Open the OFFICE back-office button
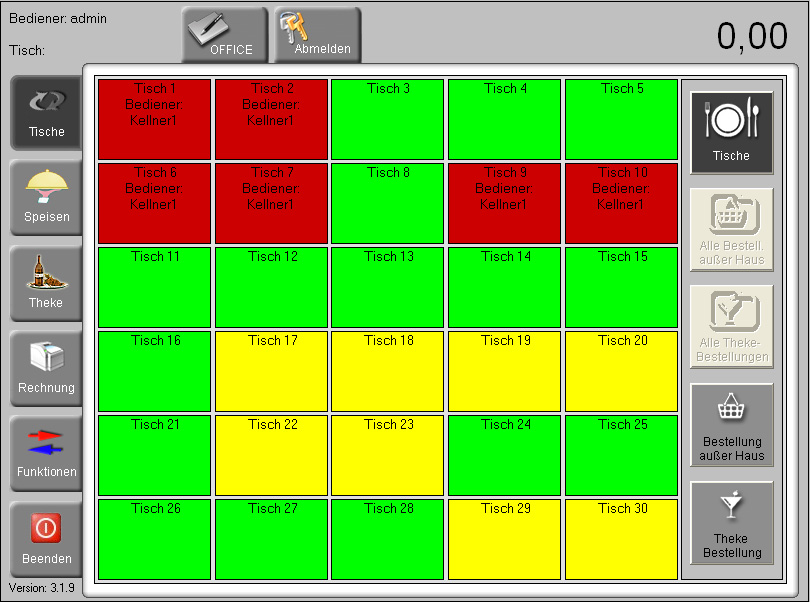 click(x=225, y=35)
